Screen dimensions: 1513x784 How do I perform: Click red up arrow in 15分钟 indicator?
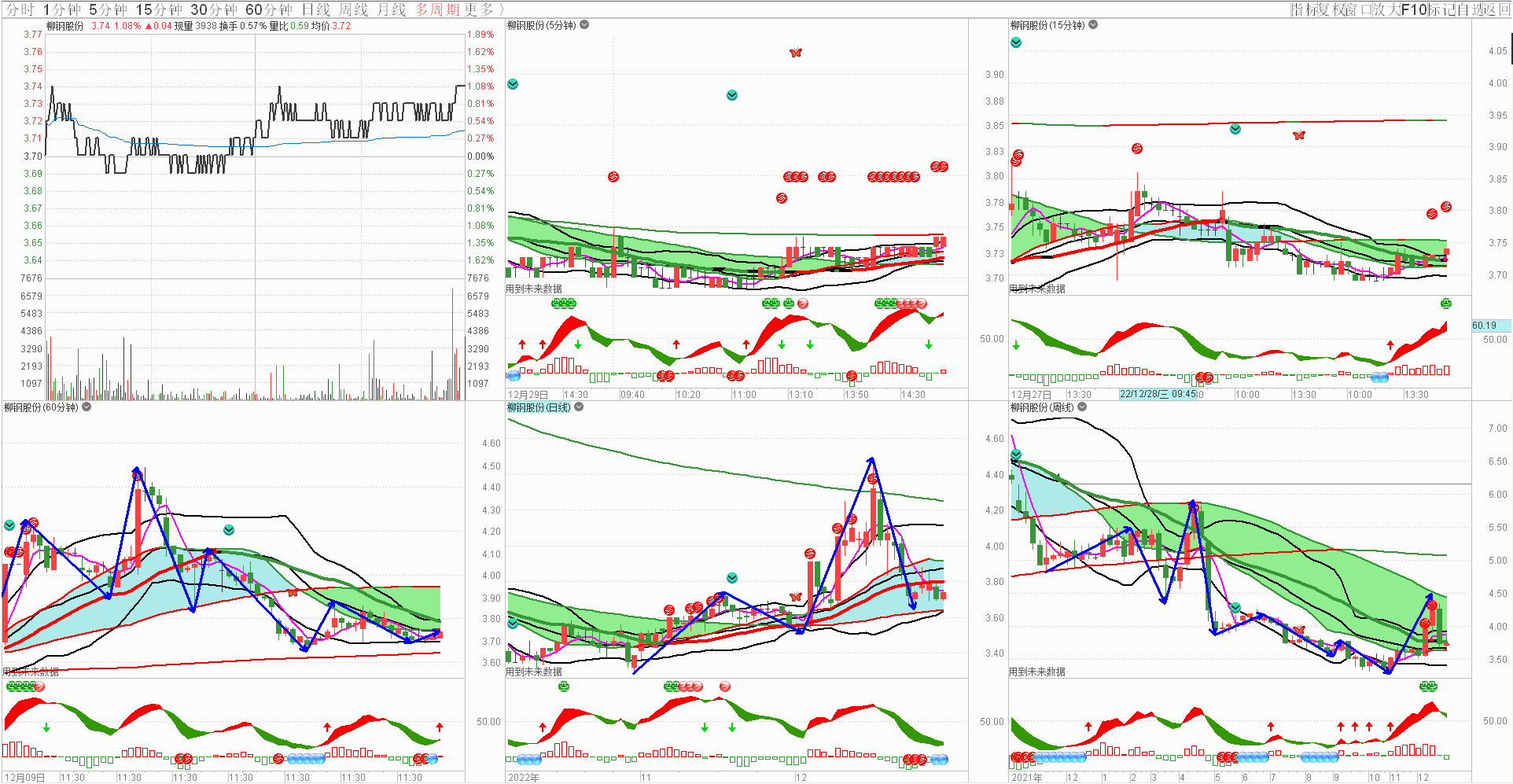point(1390,344)
